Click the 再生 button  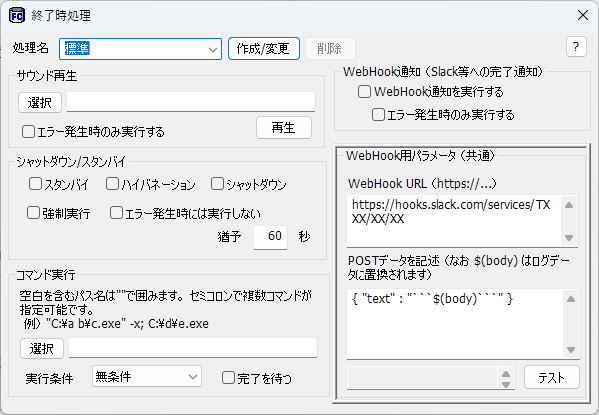point(283,128)
